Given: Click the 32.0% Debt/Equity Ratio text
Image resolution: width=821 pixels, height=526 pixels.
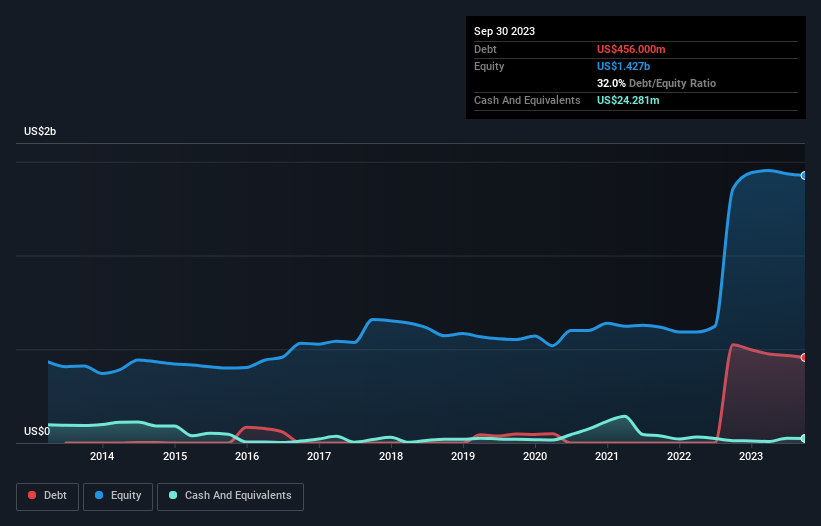Looking at the screenshot, I should point(656,83).
